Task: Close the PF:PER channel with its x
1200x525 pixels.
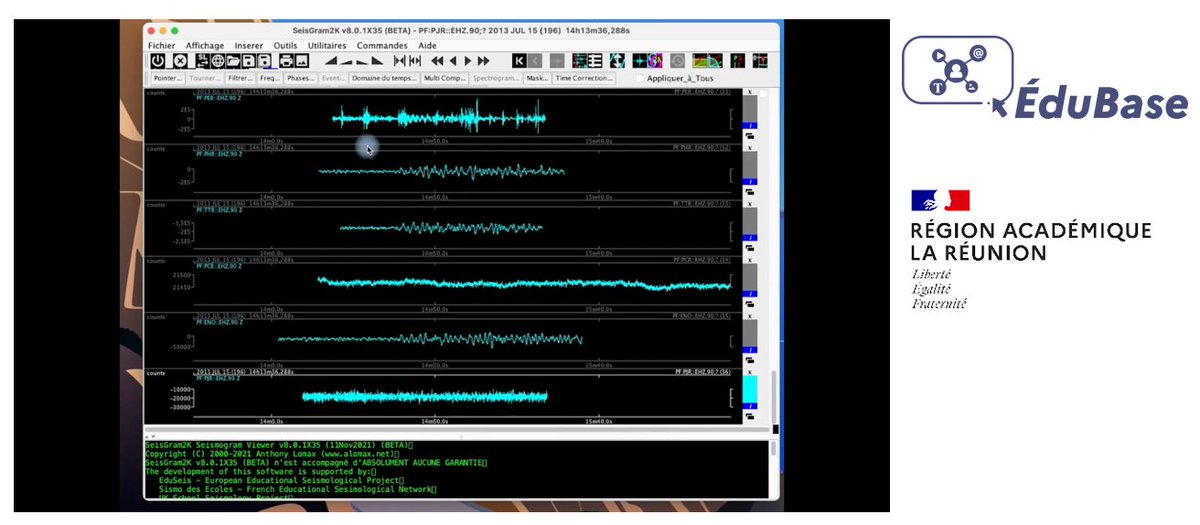Action: pyautogui.click(x=750, y=91)
